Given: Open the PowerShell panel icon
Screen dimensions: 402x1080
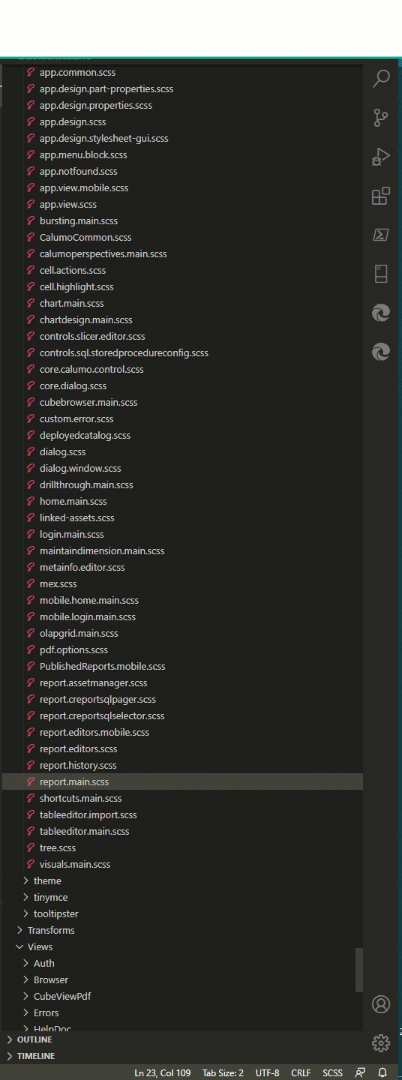Looking at the screenshot, I should click(381, 236).
